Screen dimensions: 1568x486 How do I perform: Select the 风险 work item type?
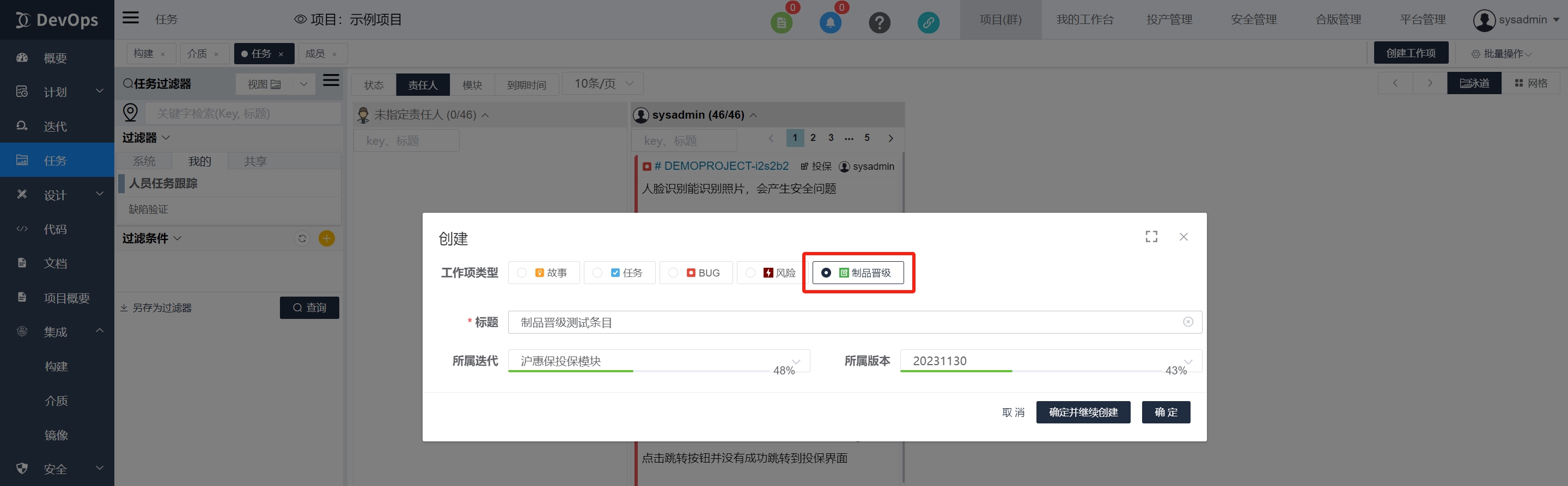(771, 273)
